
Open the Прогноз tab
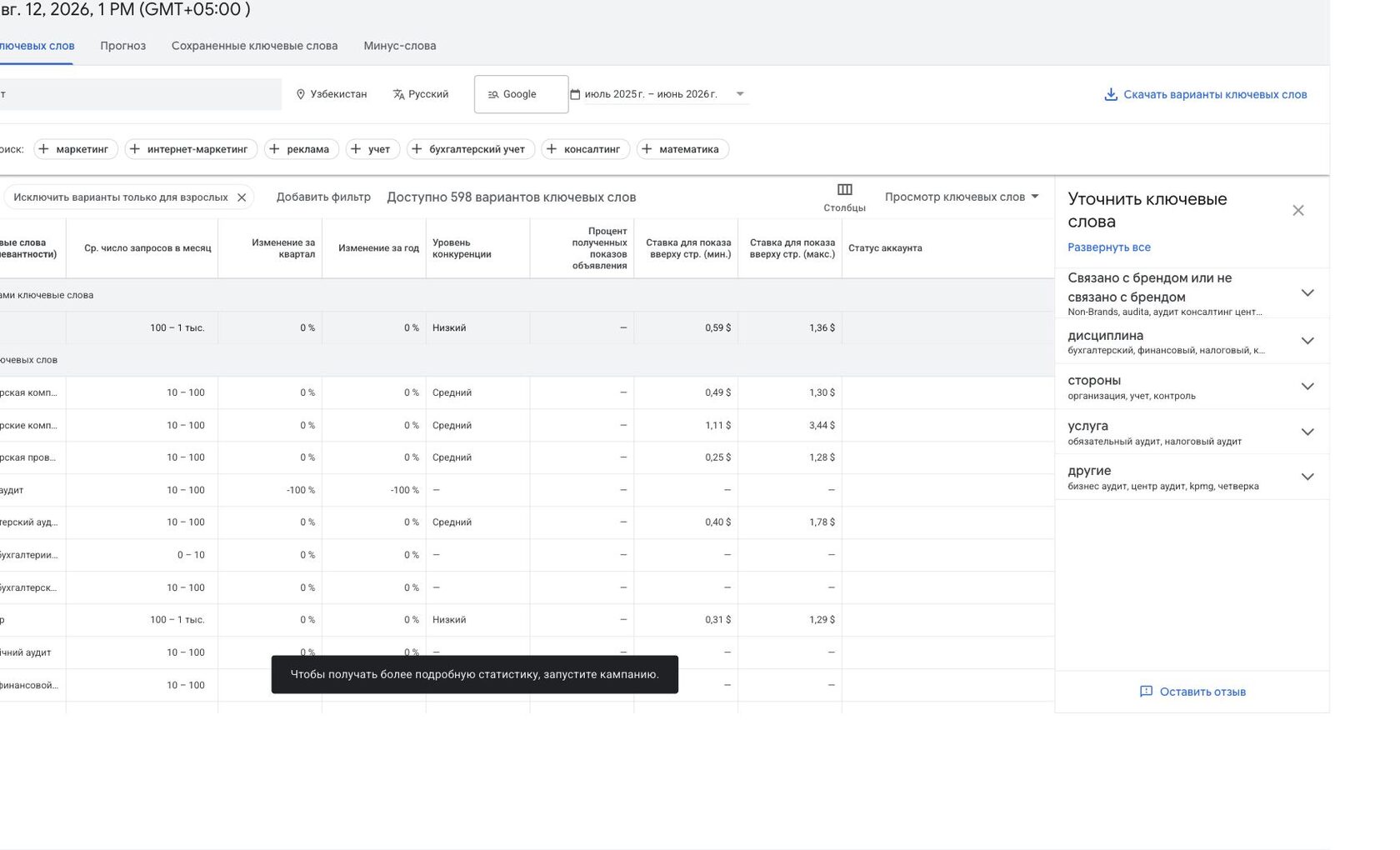coord(123,46)
